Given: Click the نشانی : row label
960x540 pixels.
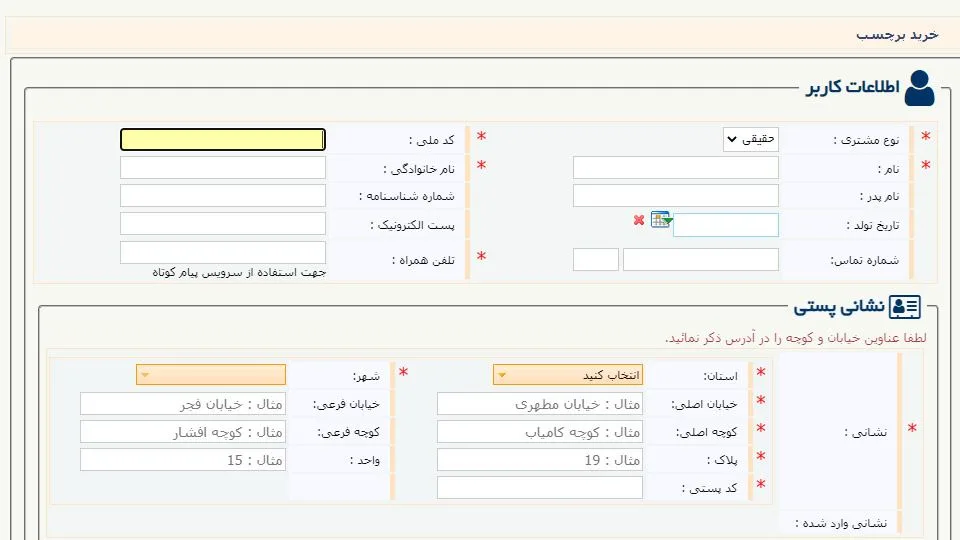Looking at the screenshot, I should pyautogui.click(x=865, y=432).
